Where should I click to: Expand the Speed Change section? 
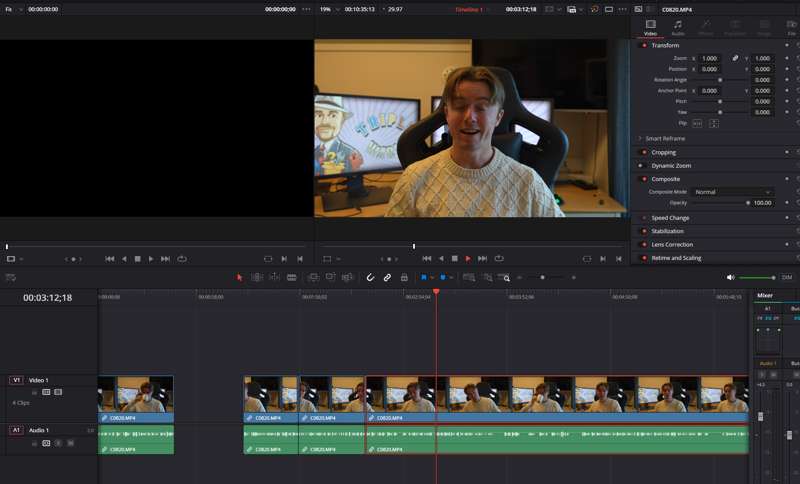[x=670, y=218]
